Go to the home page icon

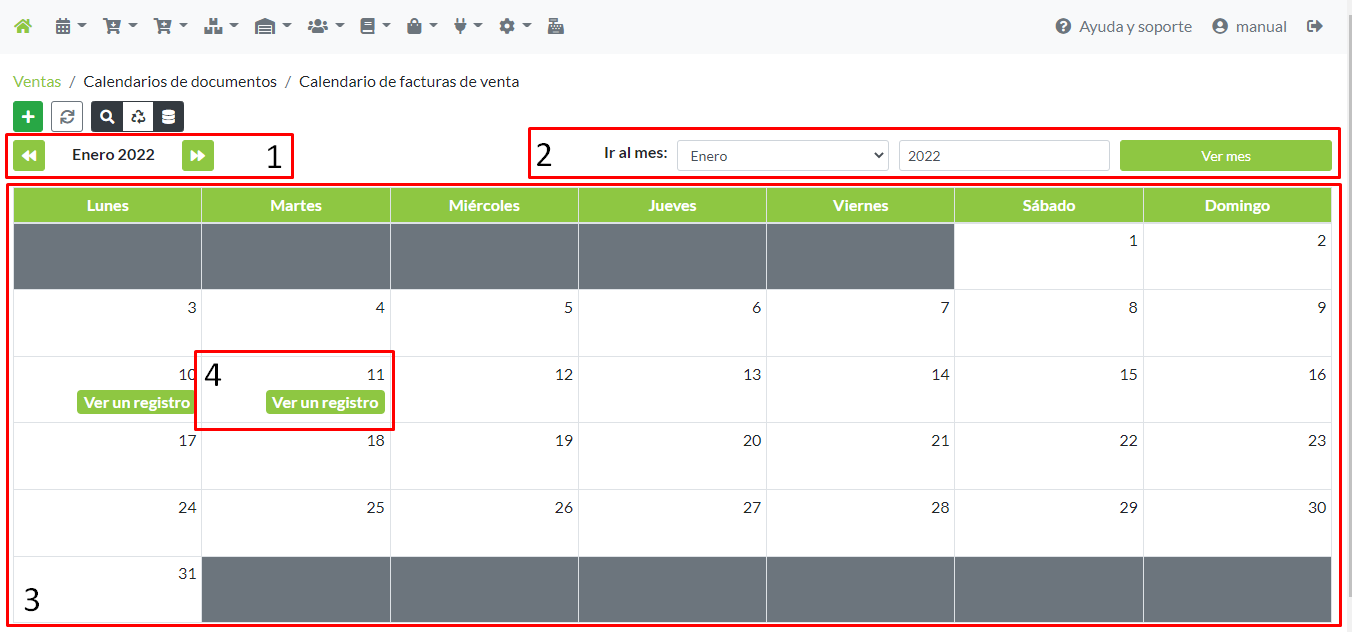point(22,27)
